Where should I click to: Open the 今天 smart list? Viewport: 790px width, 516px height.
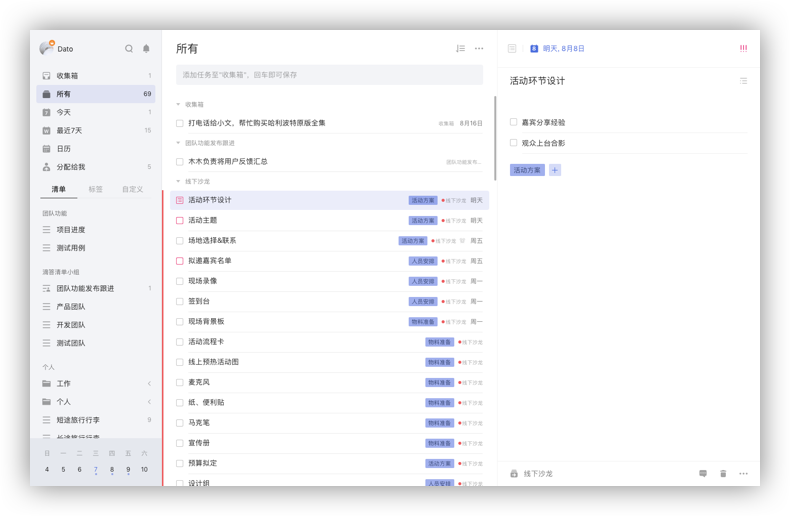click(x=64, y=112)
